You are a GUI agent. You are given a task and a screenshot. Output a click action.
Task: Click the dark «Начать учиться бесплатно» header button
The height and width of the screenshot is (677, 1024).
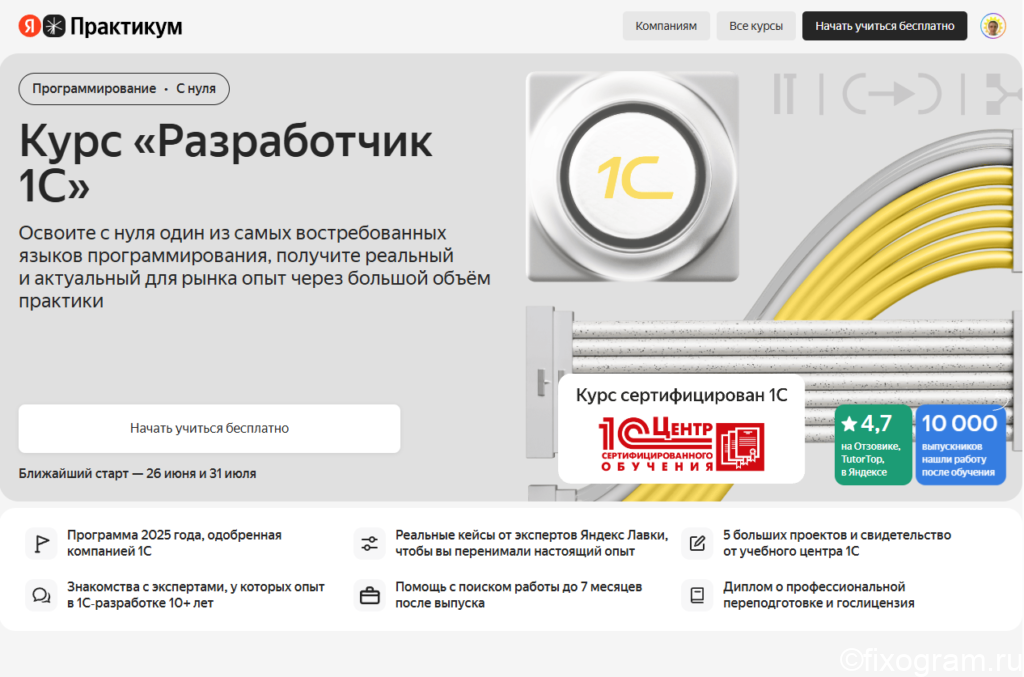click(x=884, y=26)
